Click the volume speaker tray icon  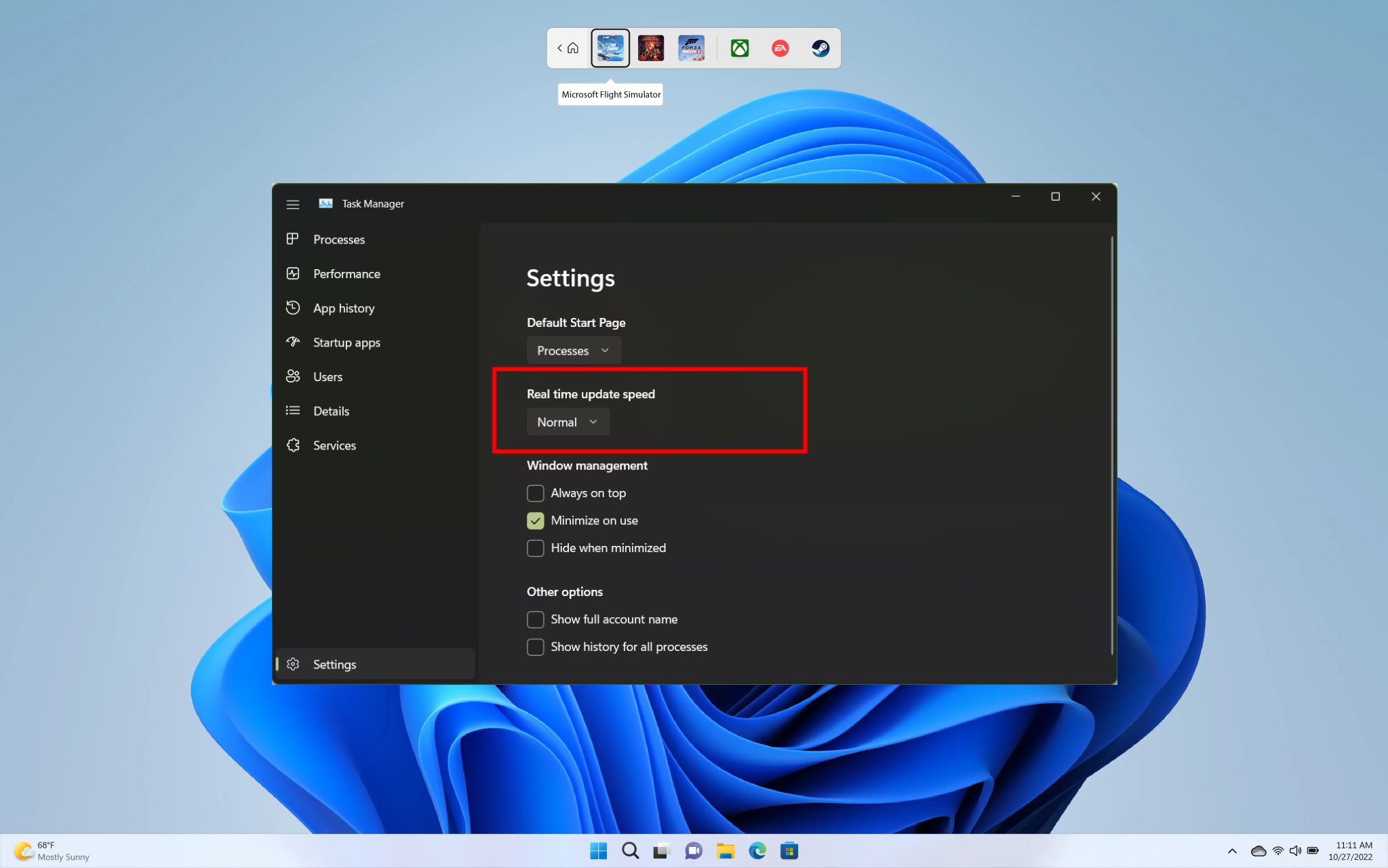(1295, 851)
